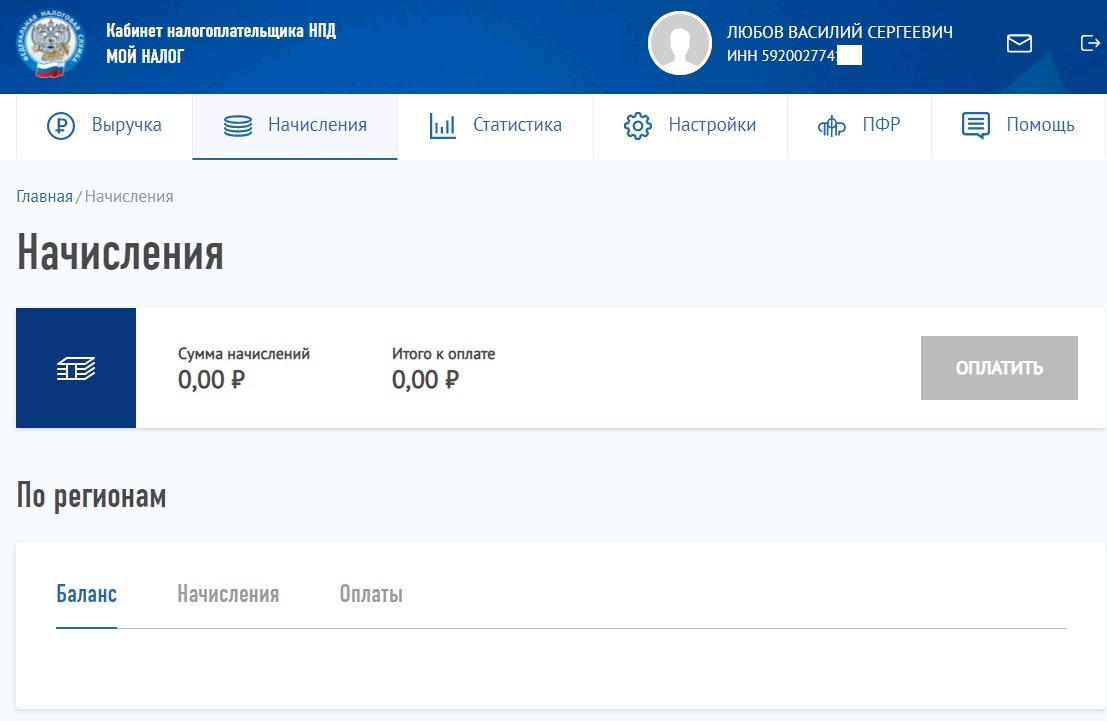This screenshot has height=721, width=1107.
Task: Select the Начисления tab under По регионам
Action: coord(228,594)
